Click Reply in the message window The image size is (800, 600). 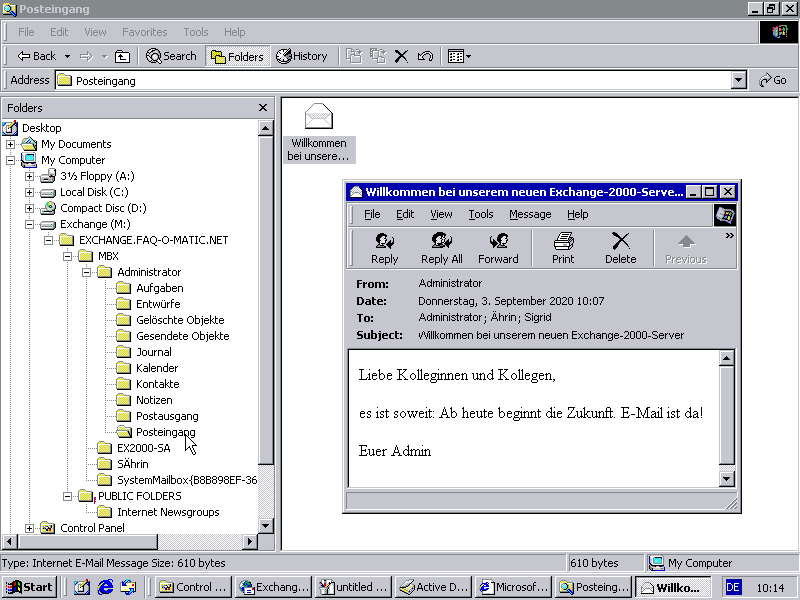(384, 248)
